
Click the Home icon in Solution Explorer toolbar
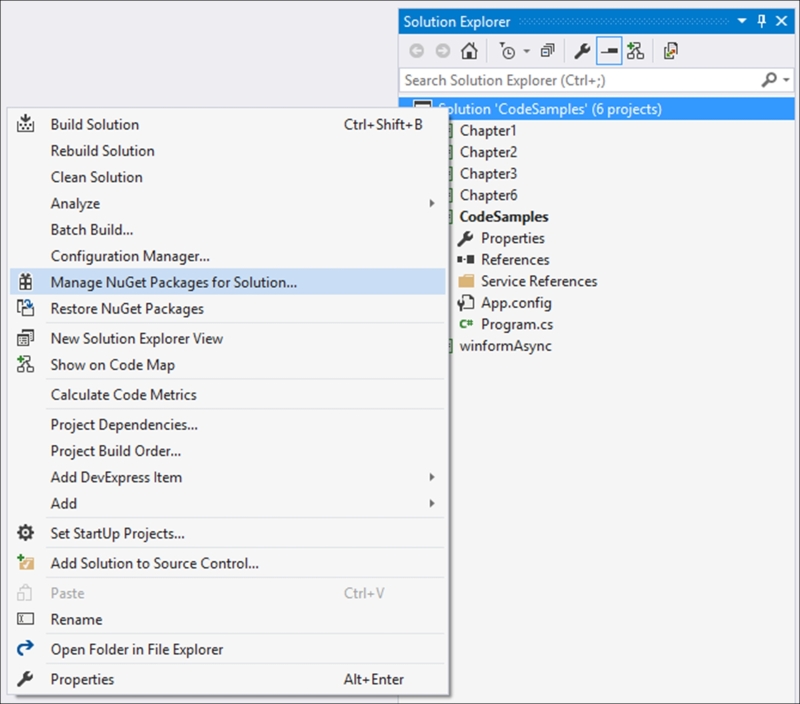[x=469, y=51]
